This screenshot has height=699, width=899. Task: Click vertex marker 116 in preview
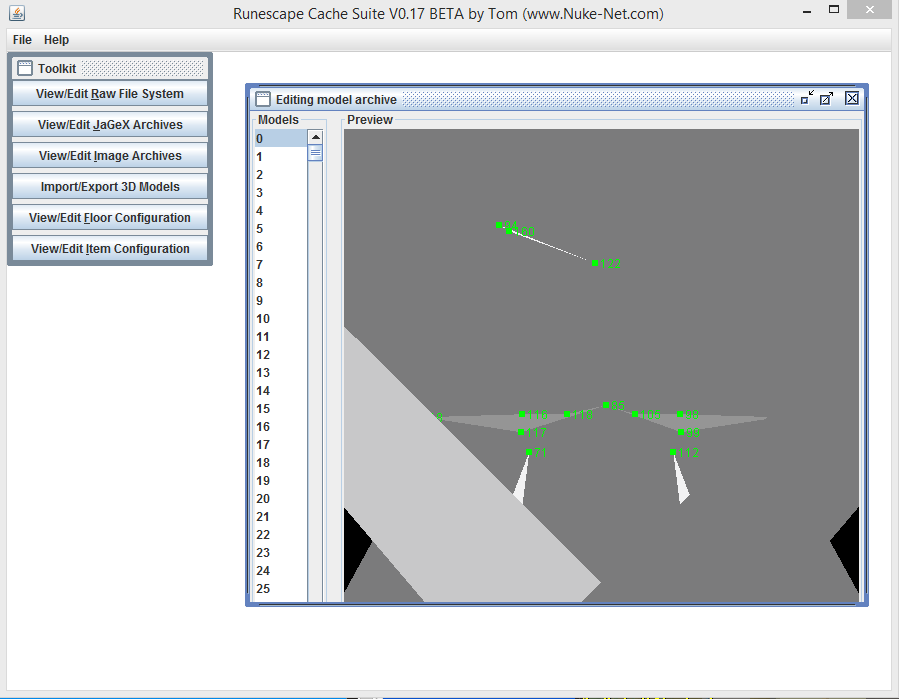tap(522, 413)
